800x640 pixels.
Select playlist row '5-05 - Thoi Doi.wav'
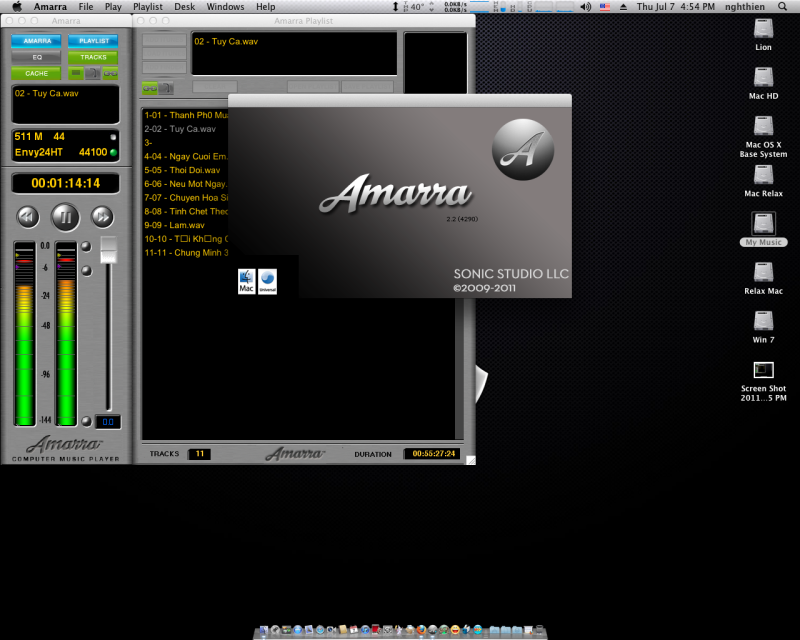click(186, 170)
